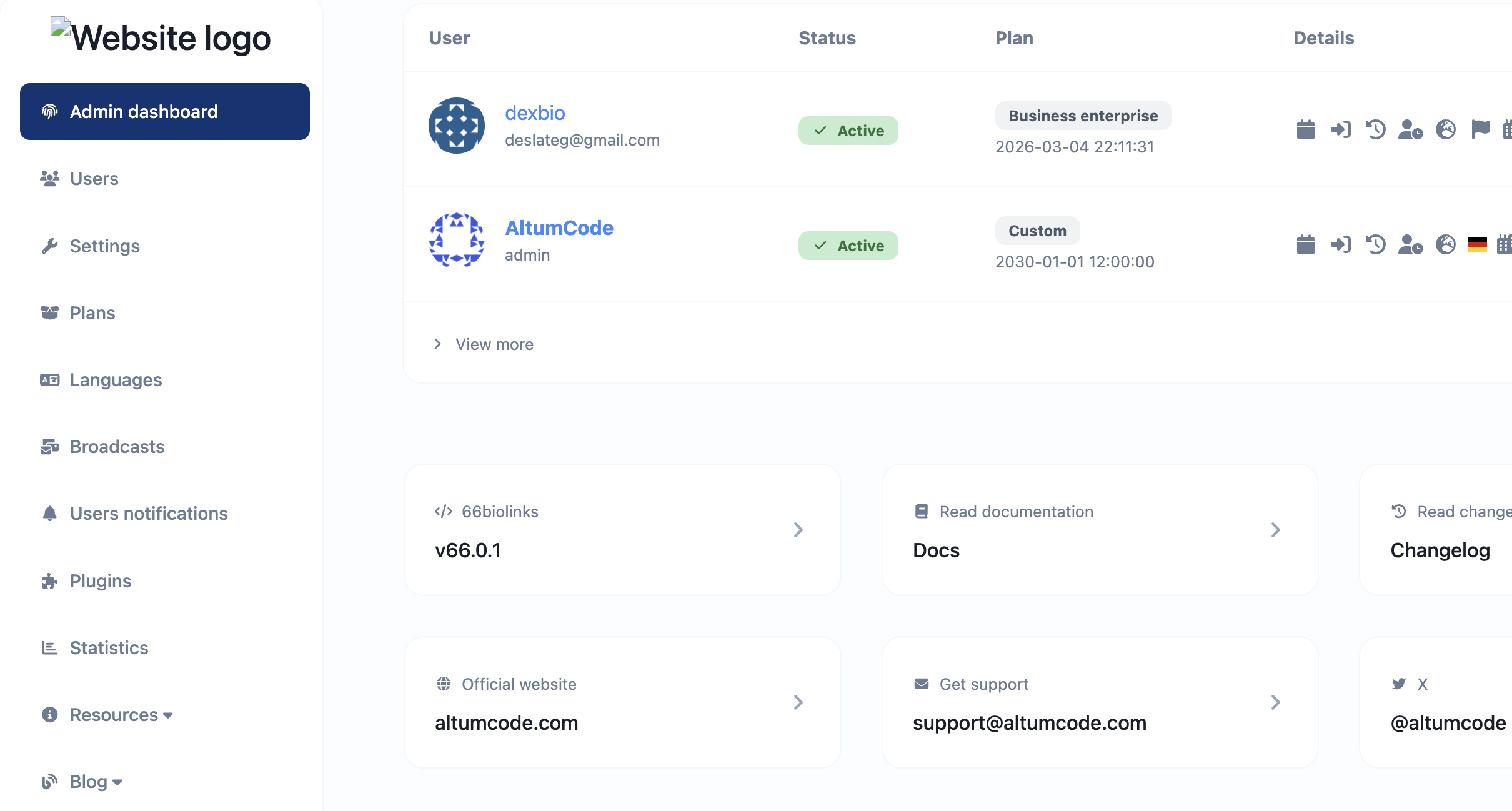Open Plans in the sidebar
Screen dimensions: 1512x811
coord(165,313)
